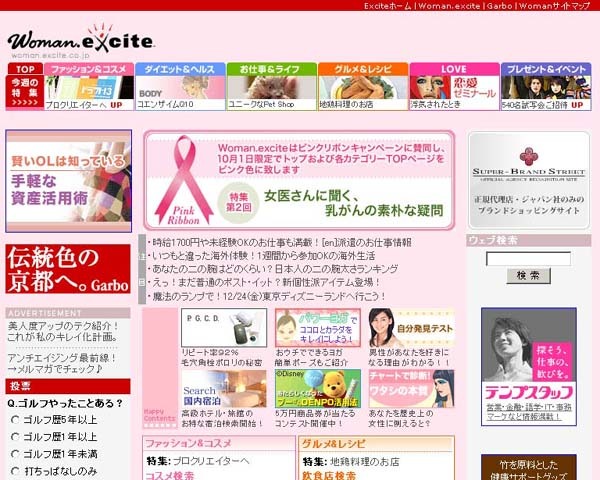Click the 手軽な資産活用術 banner ad
The image size is (600, 480).
click(x=68, y=181)
